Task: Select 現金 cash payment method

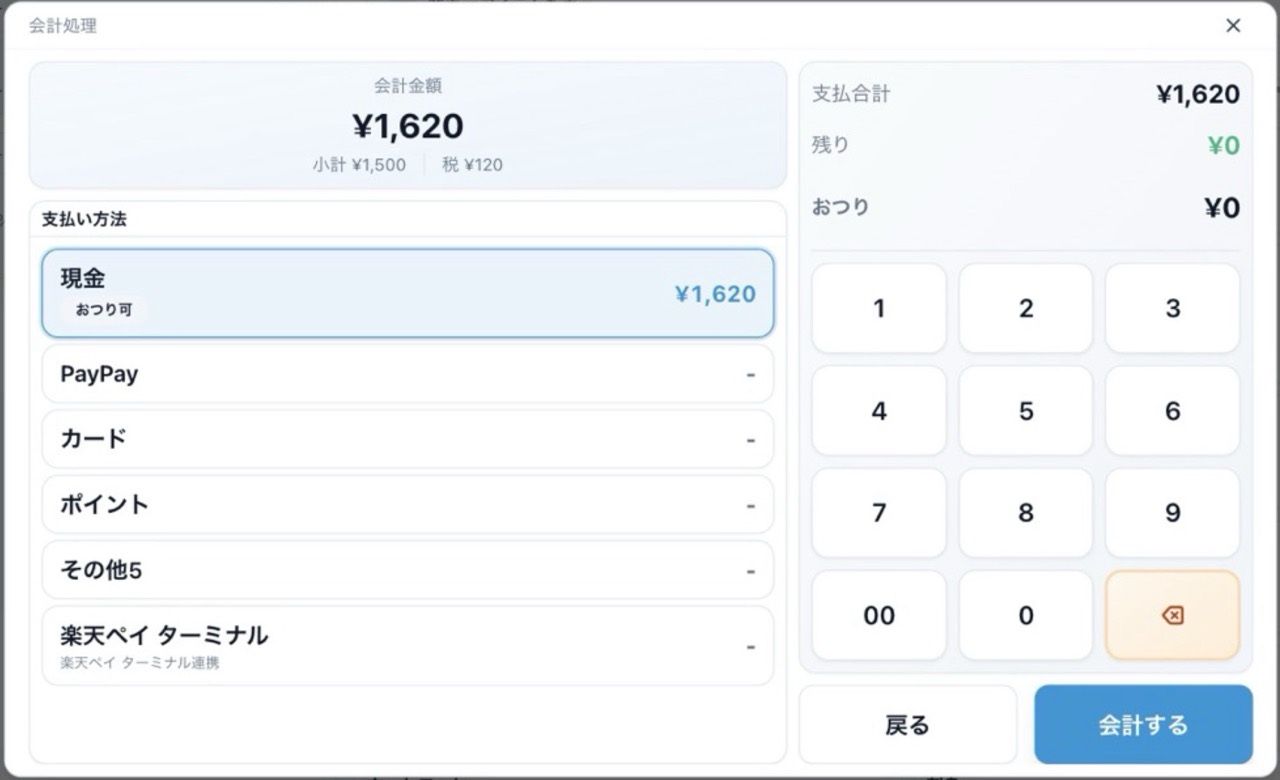Action: coord(408,293)
